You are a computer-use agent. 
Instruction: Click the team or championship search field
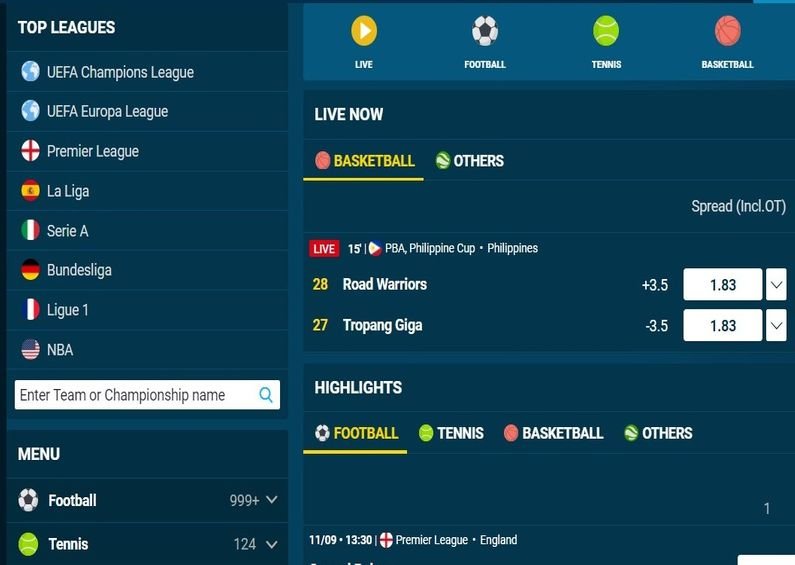pos(147,395)
